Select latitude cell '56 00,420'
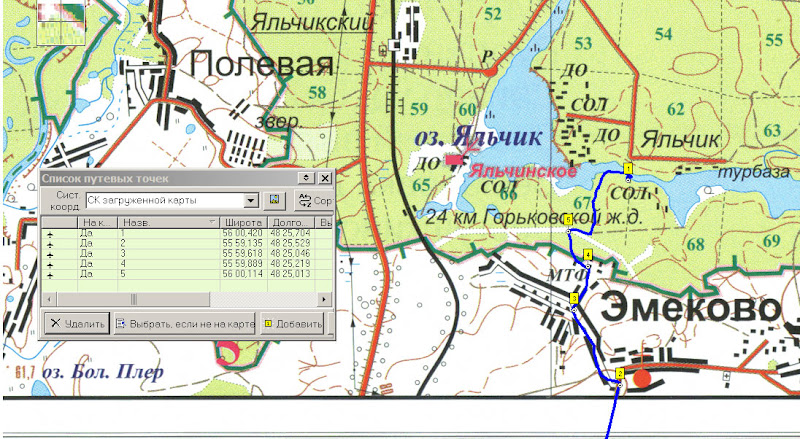Viewport: 800px width, 439px height. [x=242, y=233]
